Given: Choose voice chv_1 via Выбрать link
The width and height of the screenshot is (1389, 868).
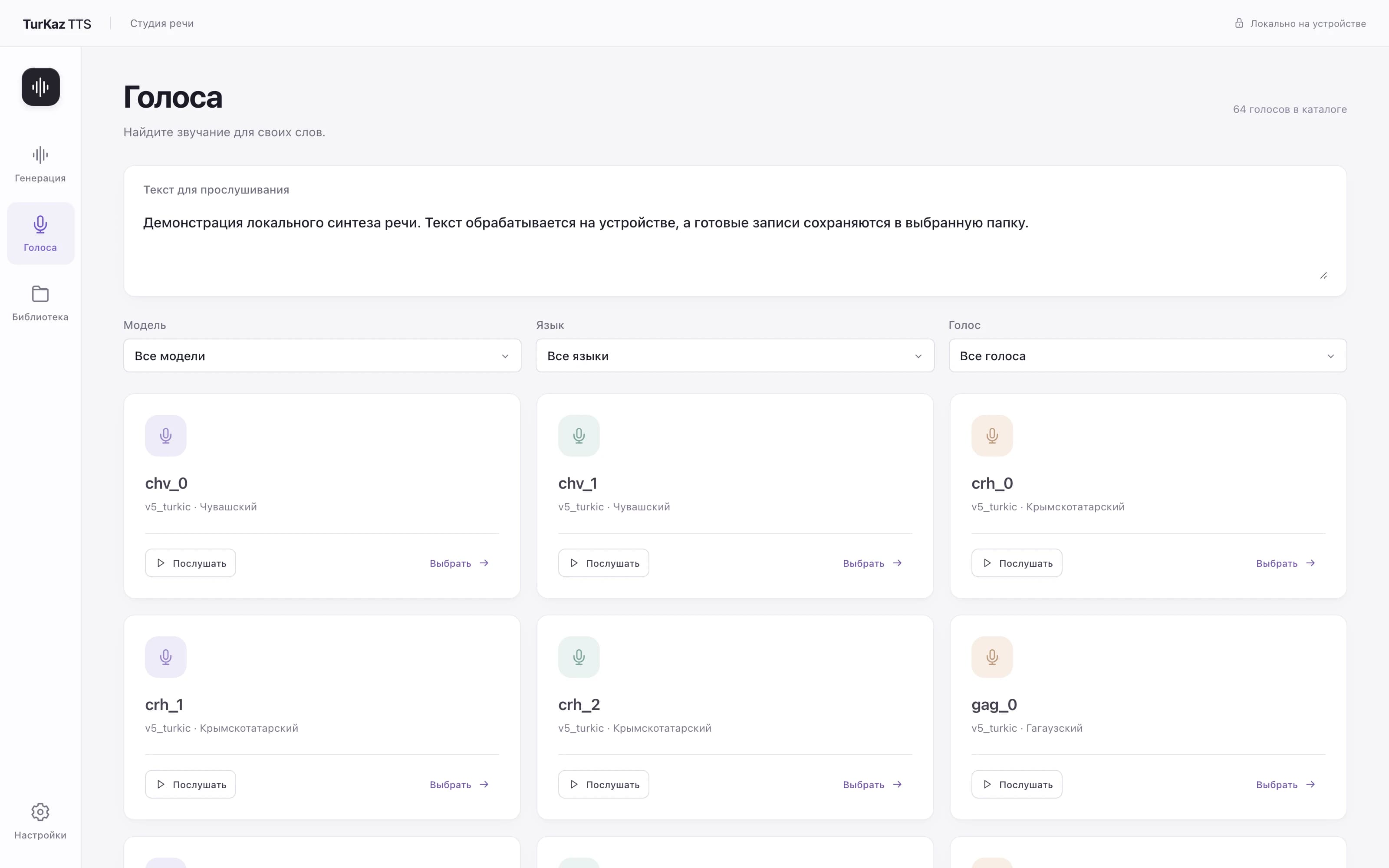Looking at the screenshot, I should pyautogui.click(x=872, y=563).
